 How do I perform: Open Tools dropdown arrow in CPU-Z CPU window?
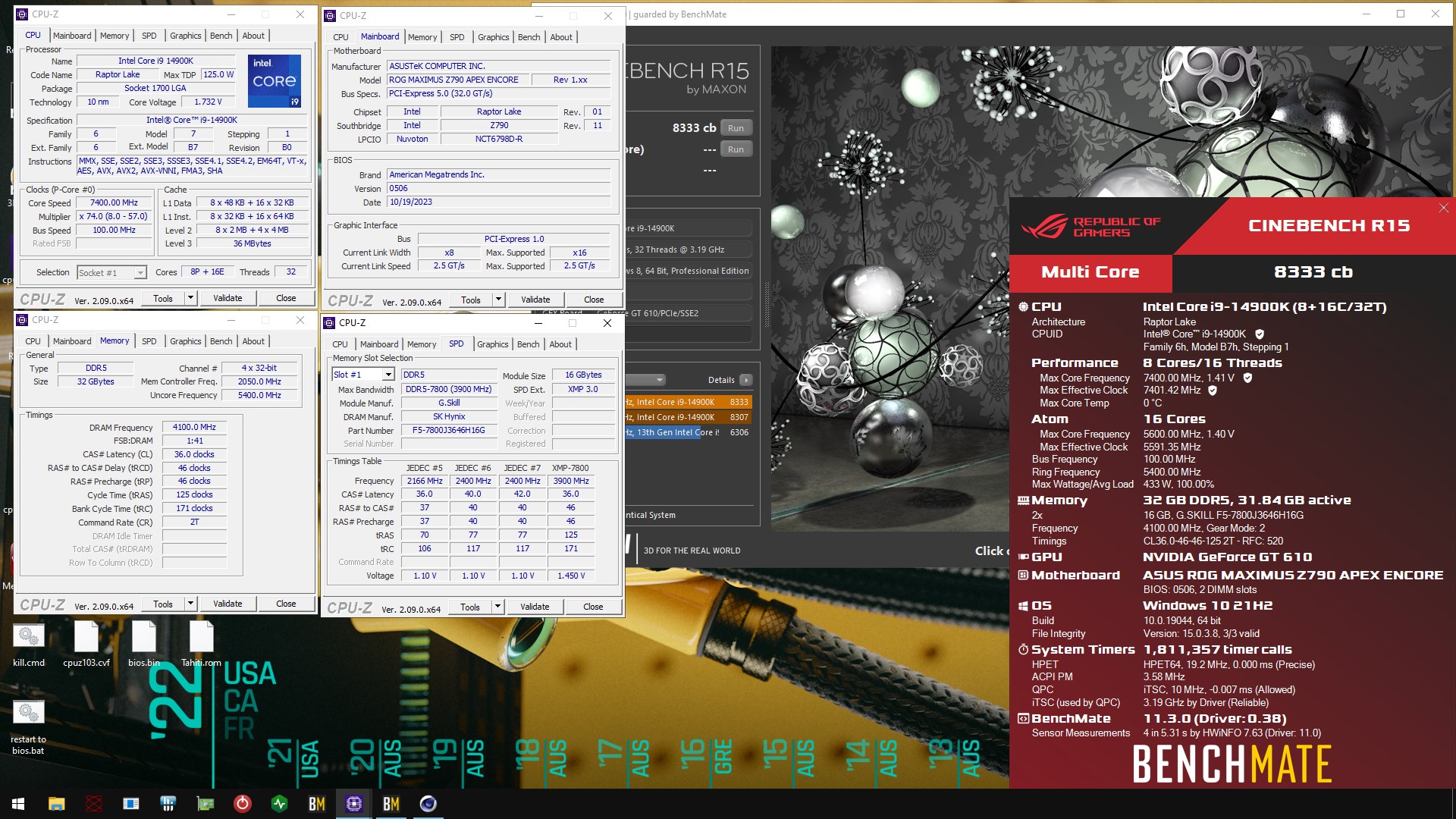point(191,299)
